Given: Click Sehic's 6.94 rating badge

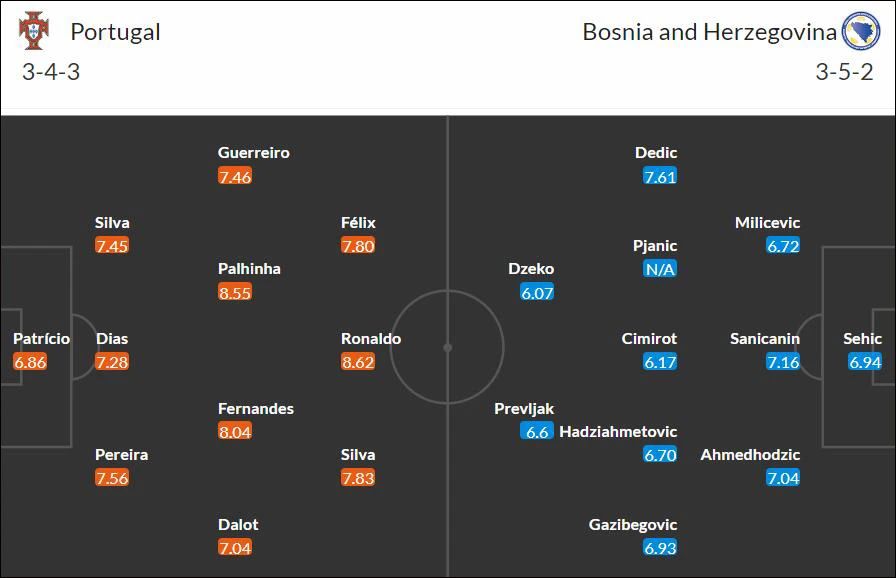Looking at the screenshot, I should [865, 362].
